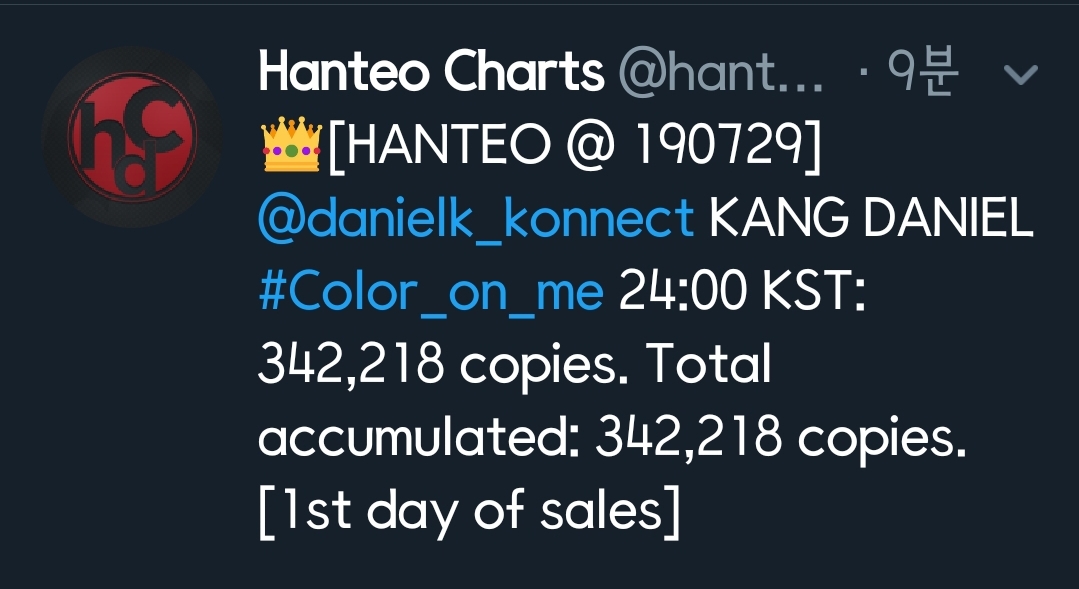This screenshot has width=1079, height=589.
Task: Click the word "Total" in the tweet
Action: 709,366
